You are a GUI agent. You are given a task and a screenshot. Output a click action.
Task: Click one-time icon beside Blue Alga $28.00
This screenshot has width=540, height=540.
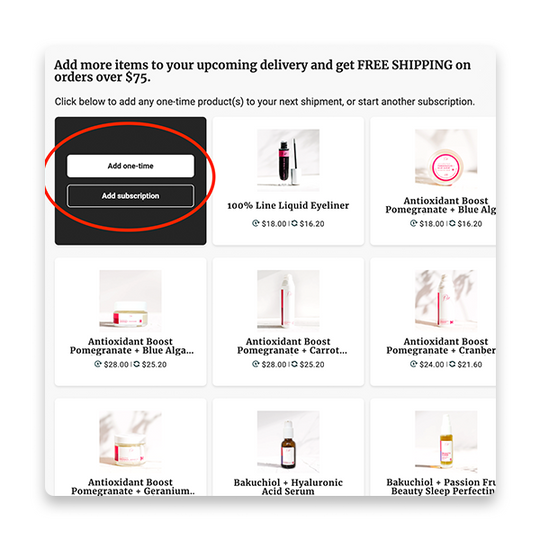[98, 364]
